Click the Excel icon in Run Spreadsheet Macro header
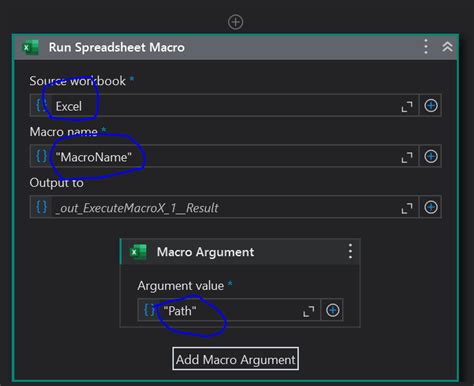Viewport: 474px width, 386px height. click(30, 47)
